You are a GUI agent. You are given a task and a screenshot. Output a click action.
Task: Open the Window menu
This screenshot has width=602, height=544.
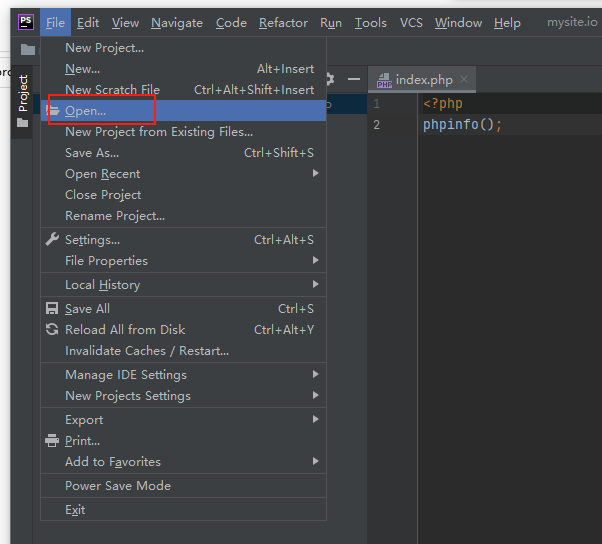tap(458, 23)
